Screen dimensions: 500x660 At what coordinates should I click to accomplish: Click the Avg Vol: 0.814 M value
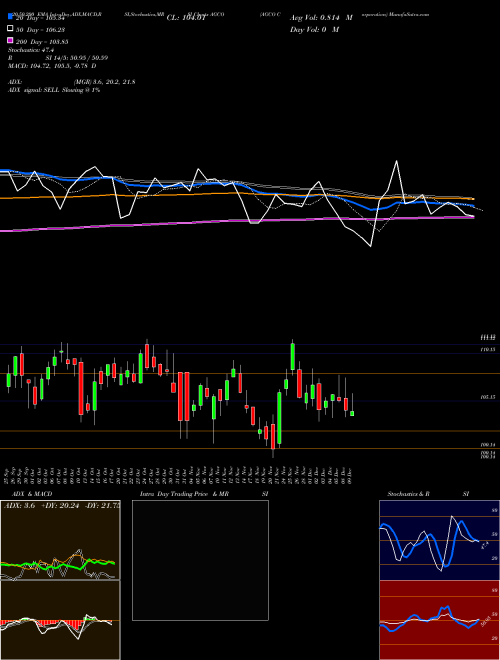click(321, 18)
